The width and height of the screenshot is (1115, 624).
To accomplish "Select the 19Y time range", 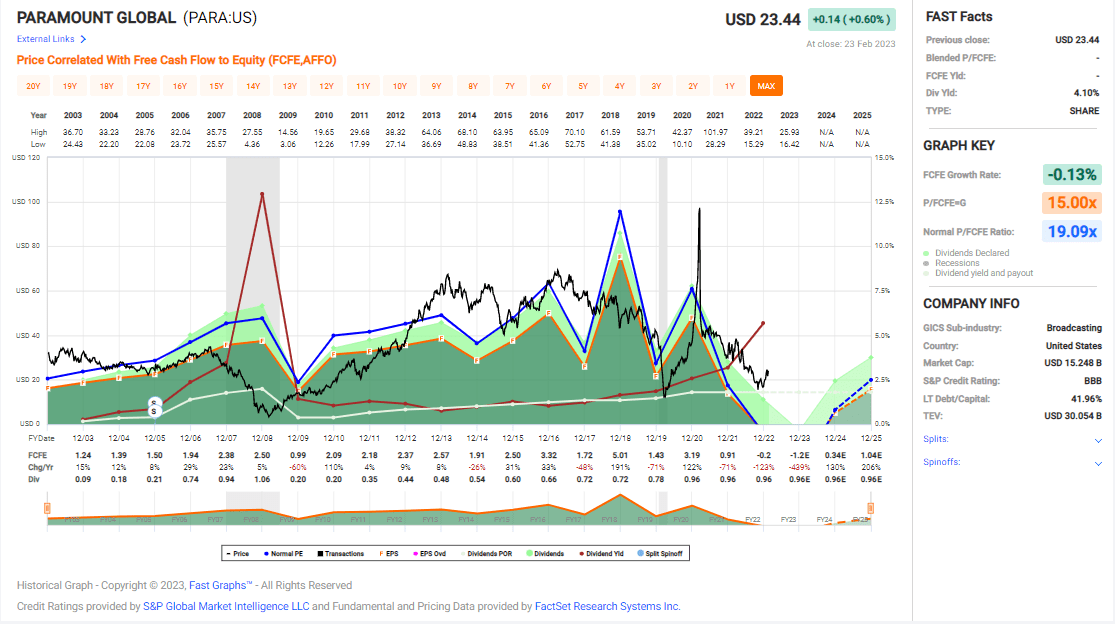I will (x=70, y=86).
